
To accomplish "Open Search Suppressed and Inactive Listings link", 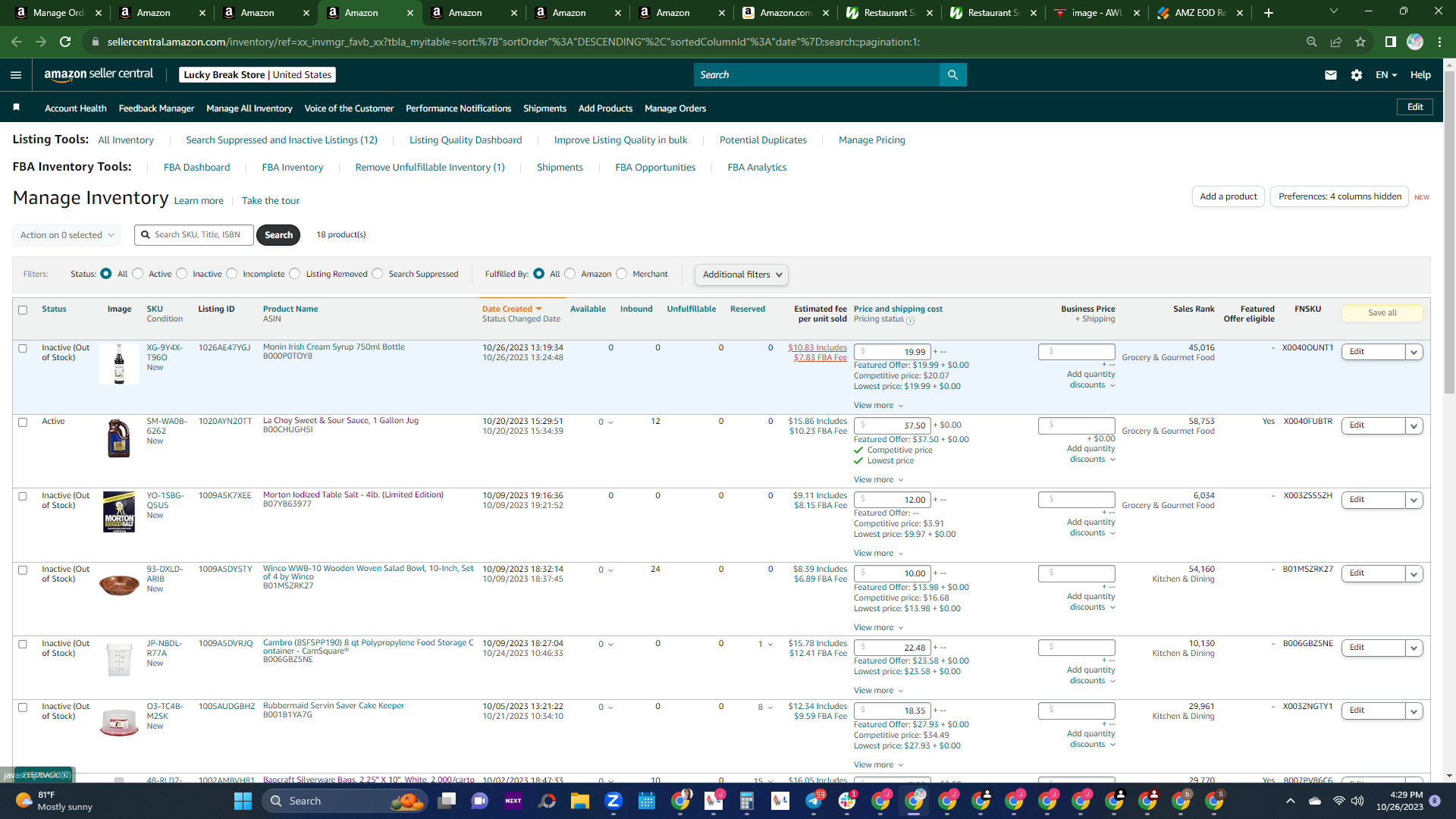I will (281, 140).
